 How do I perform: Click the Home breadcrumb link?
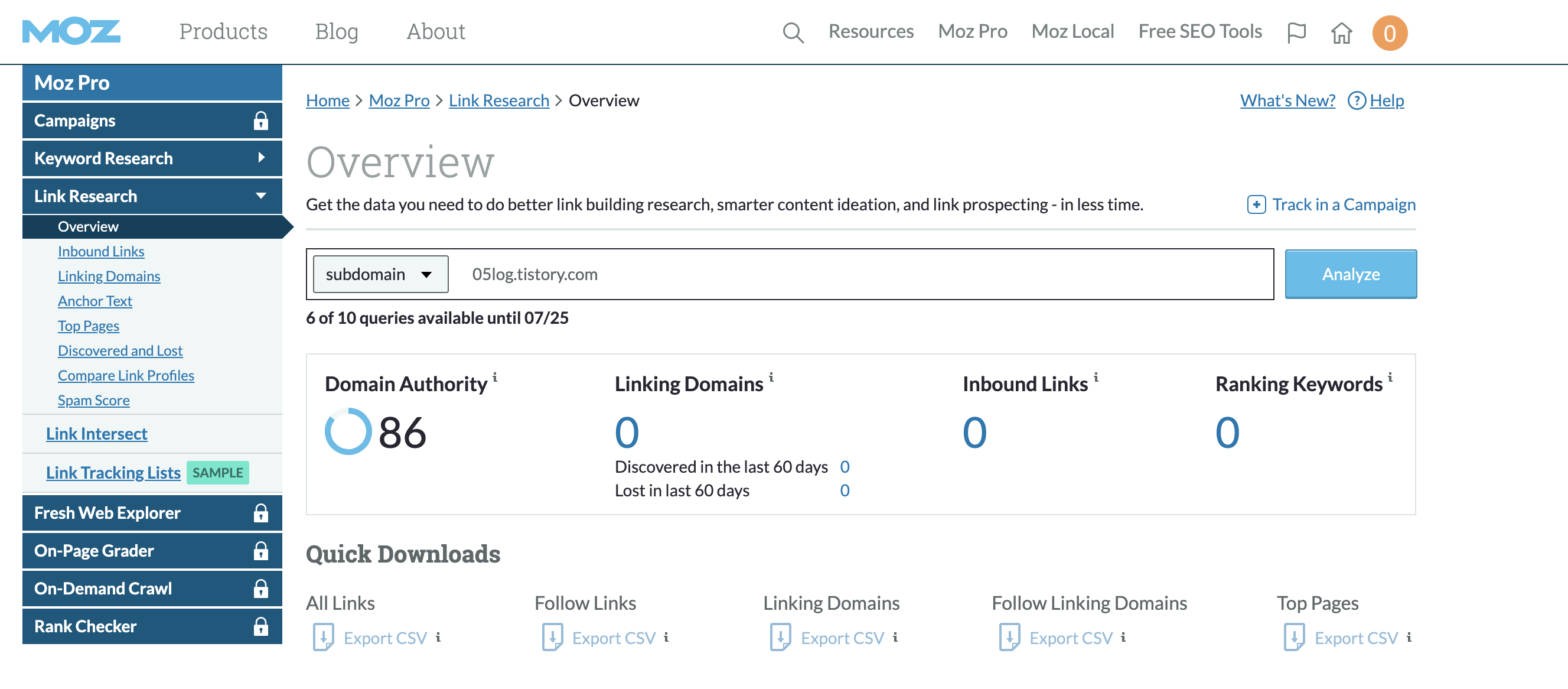[327, 100]
